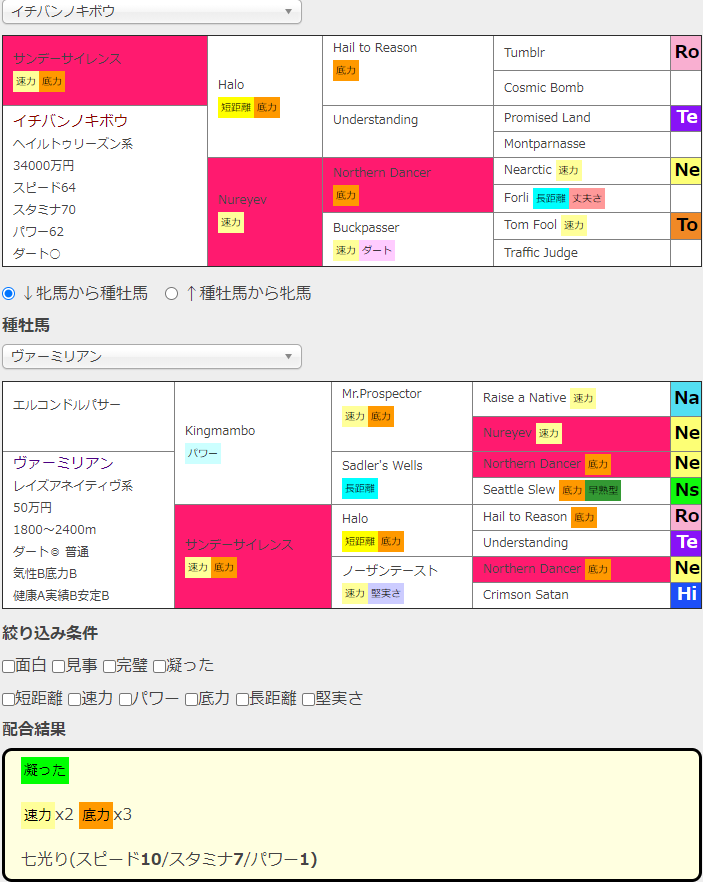703x882 pixels.
Task: Click the orange To lineage badge
Action: [686, 225]
